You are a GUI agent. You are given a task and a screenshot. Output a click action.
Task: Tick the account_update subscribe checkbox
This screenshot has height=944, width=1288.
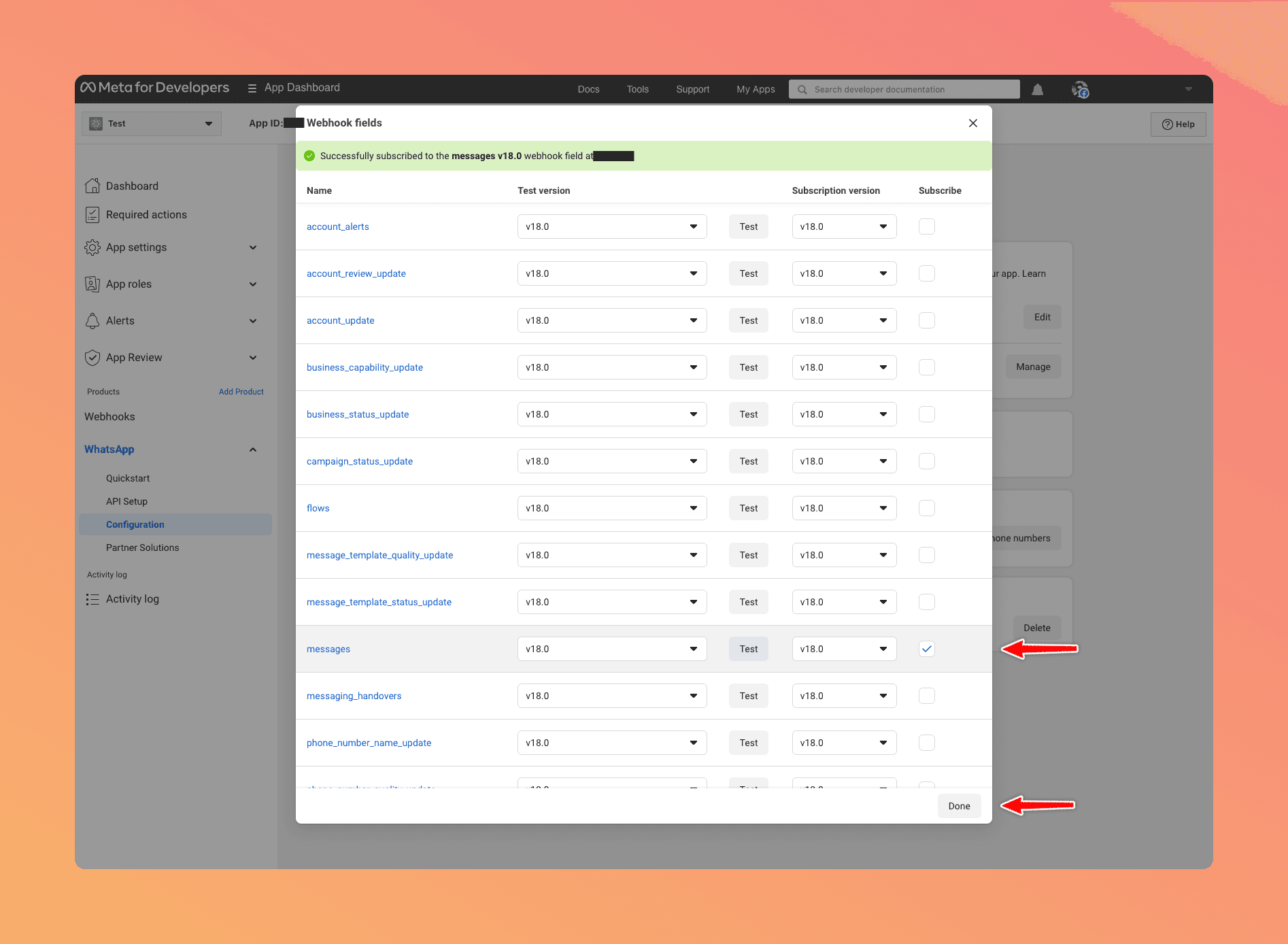pyautogui.click(x=927, y=320)
